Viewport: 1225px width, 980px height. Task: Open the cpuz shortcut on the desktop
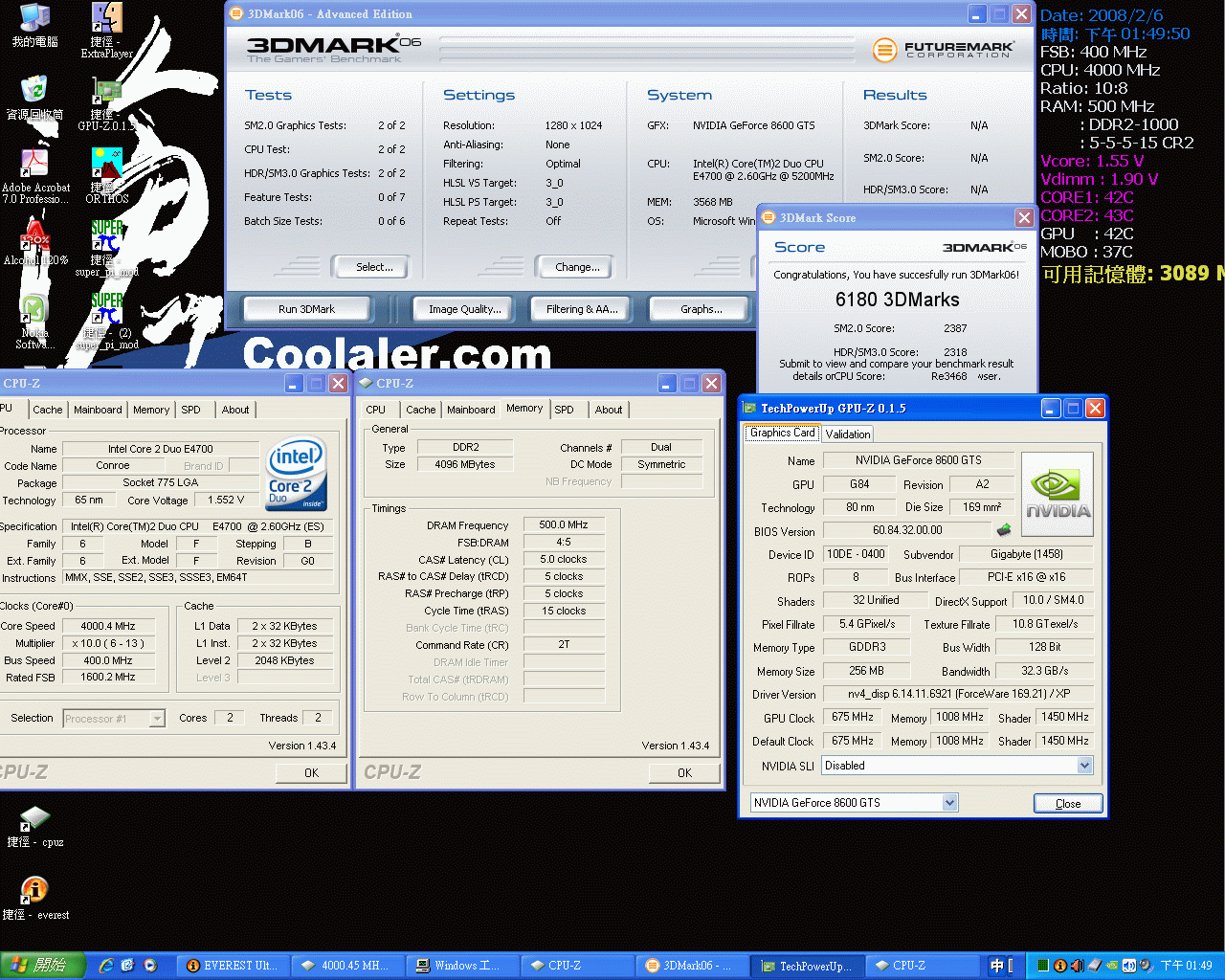tap(34, 818)
